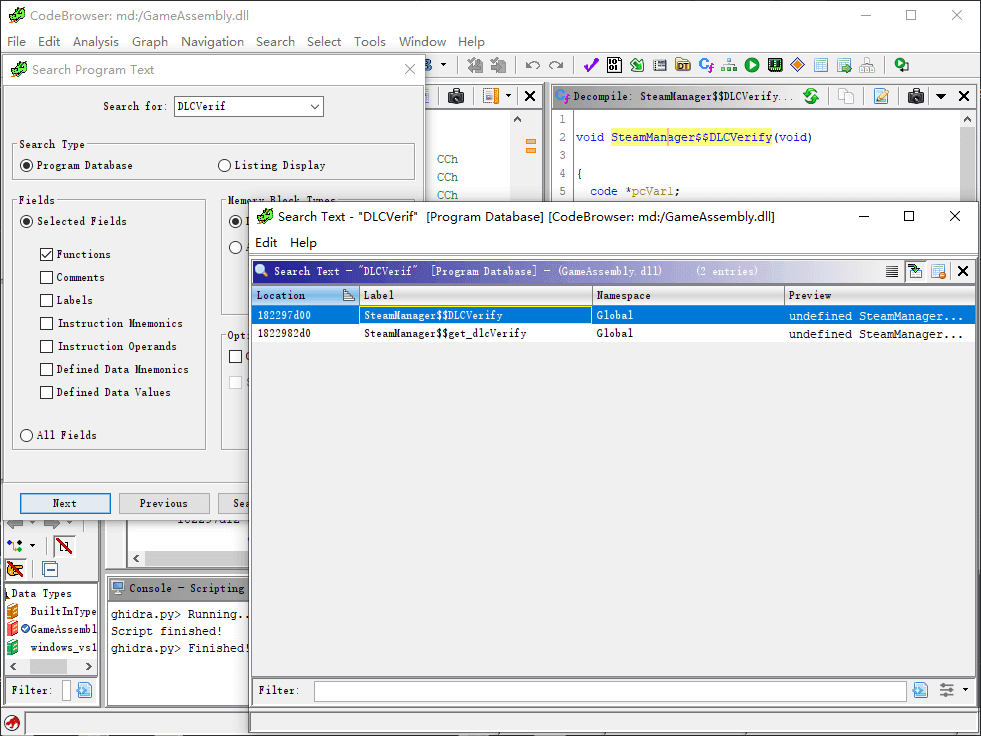Image resolution: width=981 pixels, height=736 pixels.
Task: Expand the Search for combo box dropdown
Action: point(315,106)
